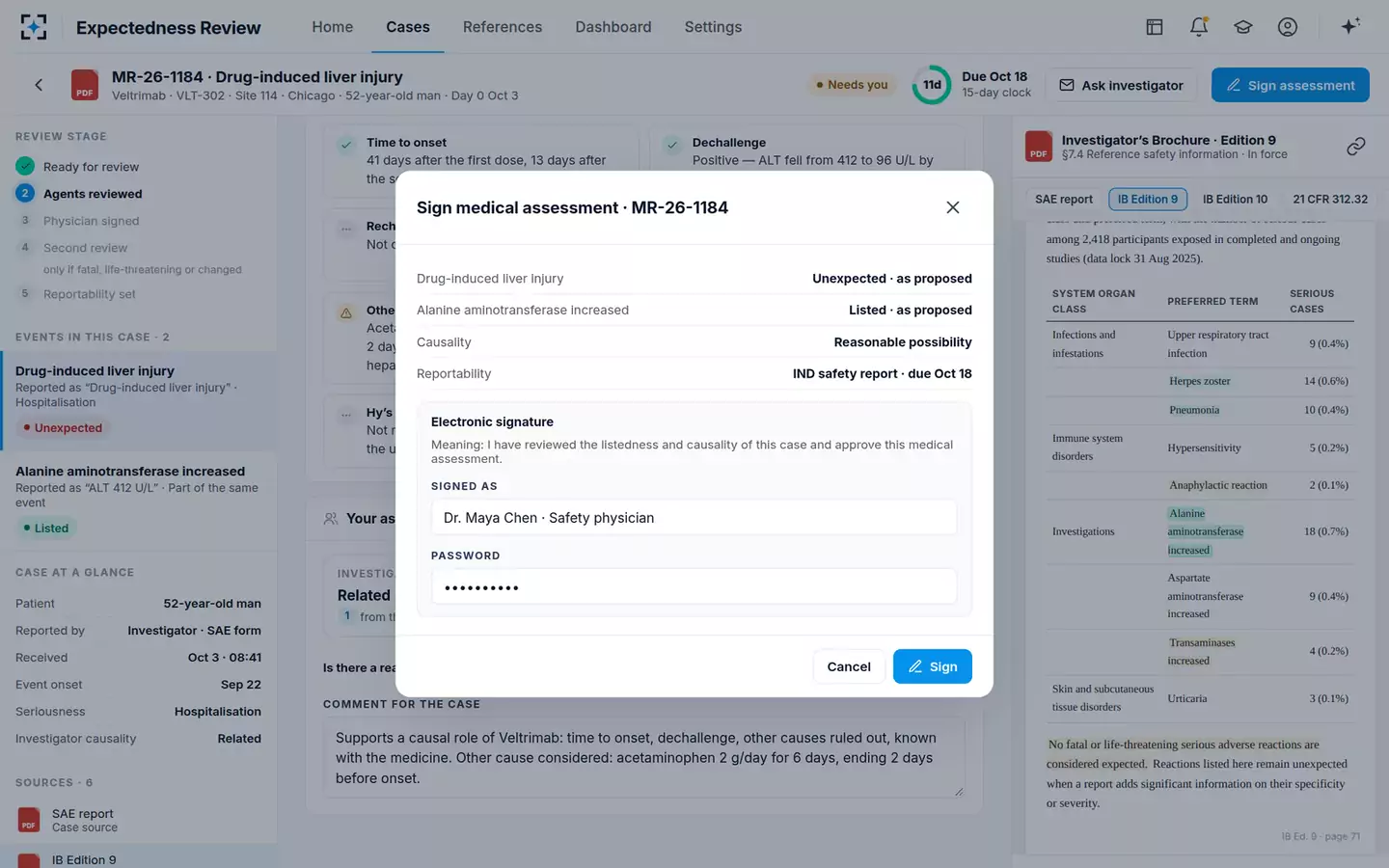Click the Comment for the case text area

[643, 758]
